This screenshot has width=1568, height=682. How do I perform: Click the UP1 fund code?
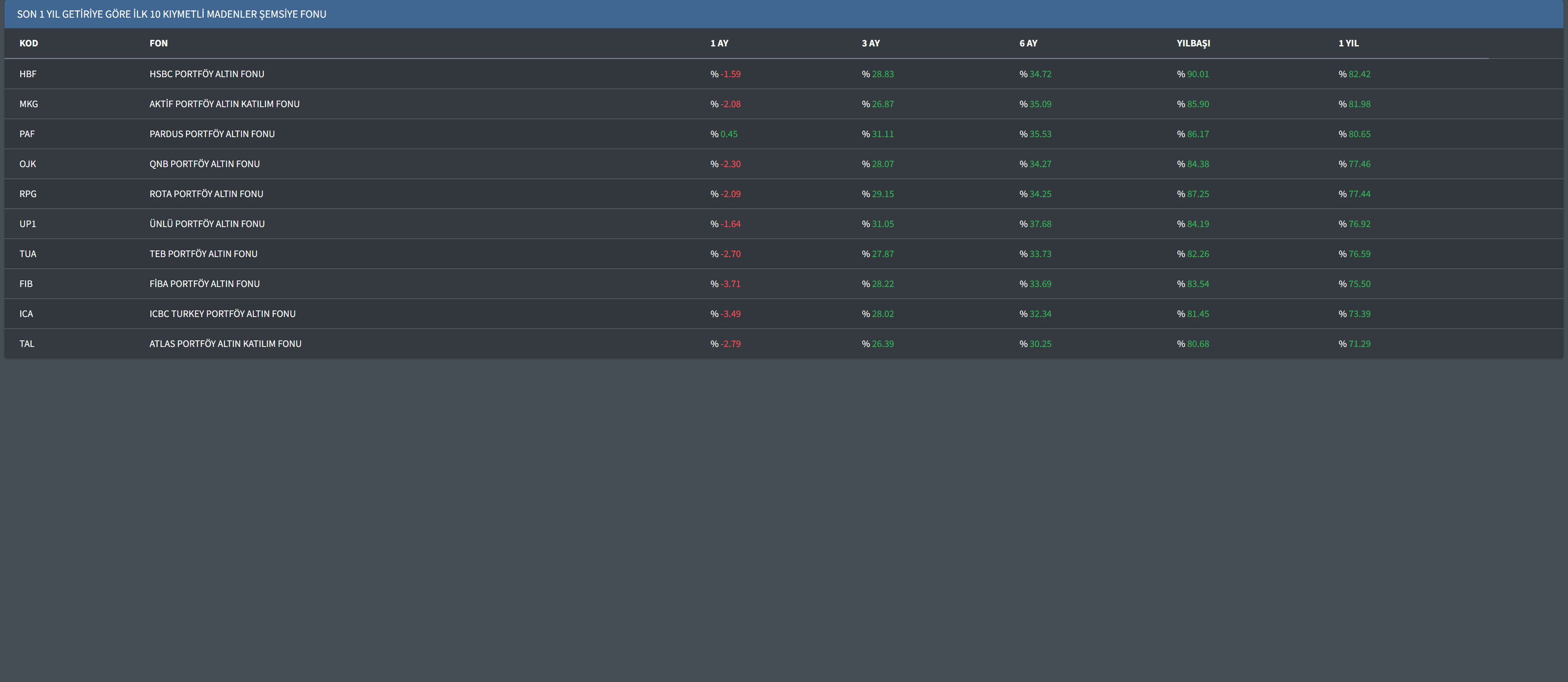point(28,224)
